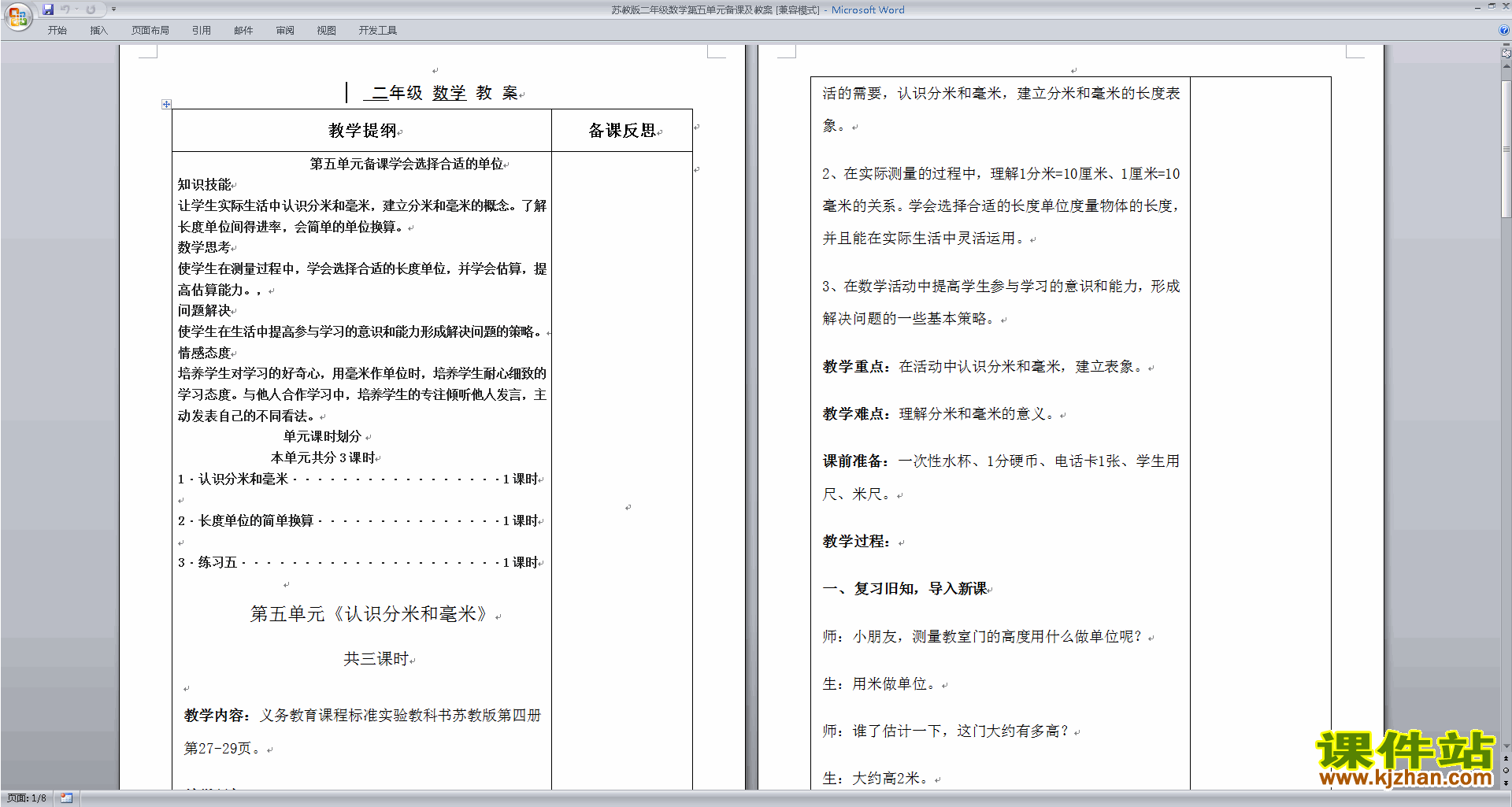
Task: Click the text 第27-29页
Action: point(224,749)
